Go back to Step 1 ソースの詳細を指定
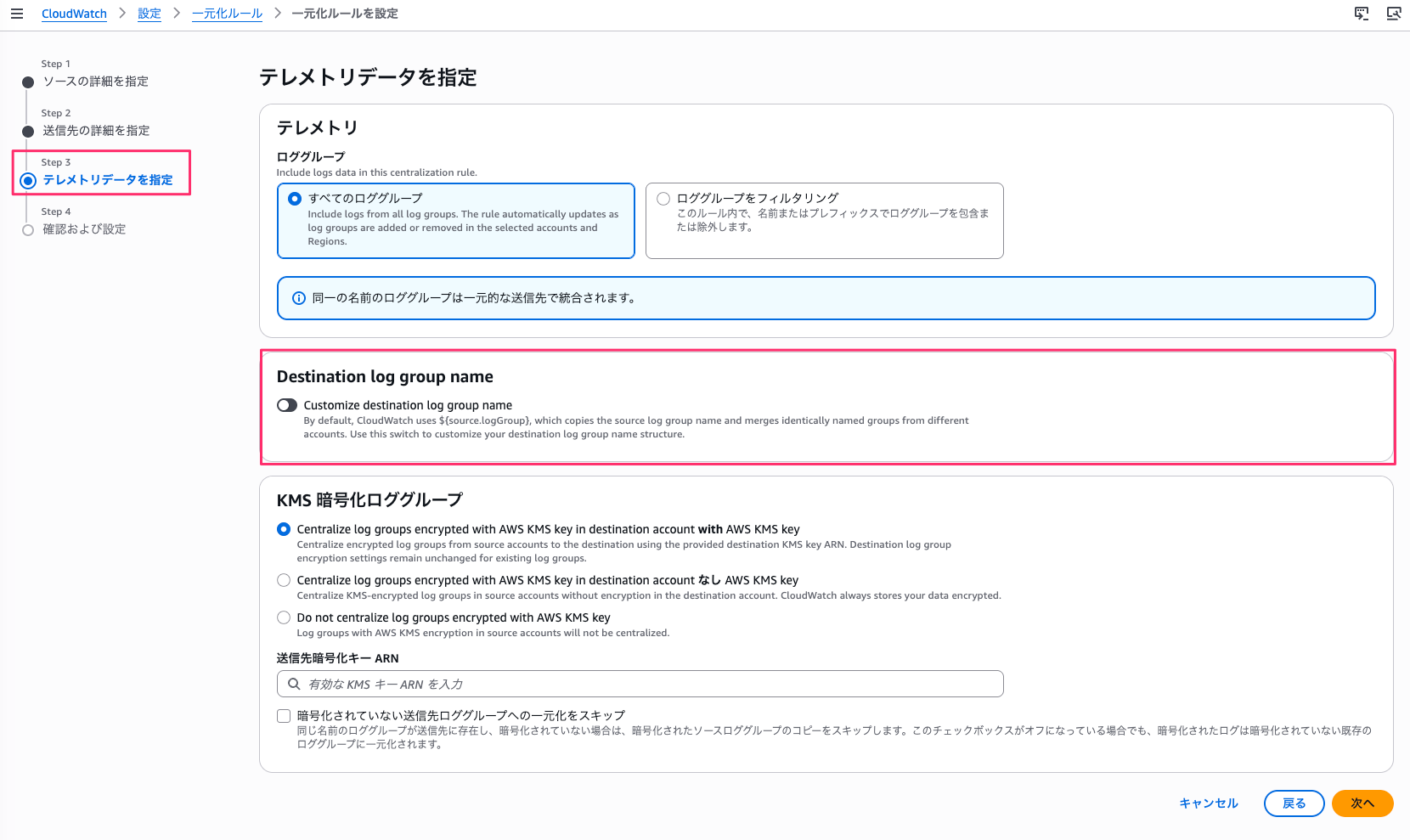 [95, 82]
